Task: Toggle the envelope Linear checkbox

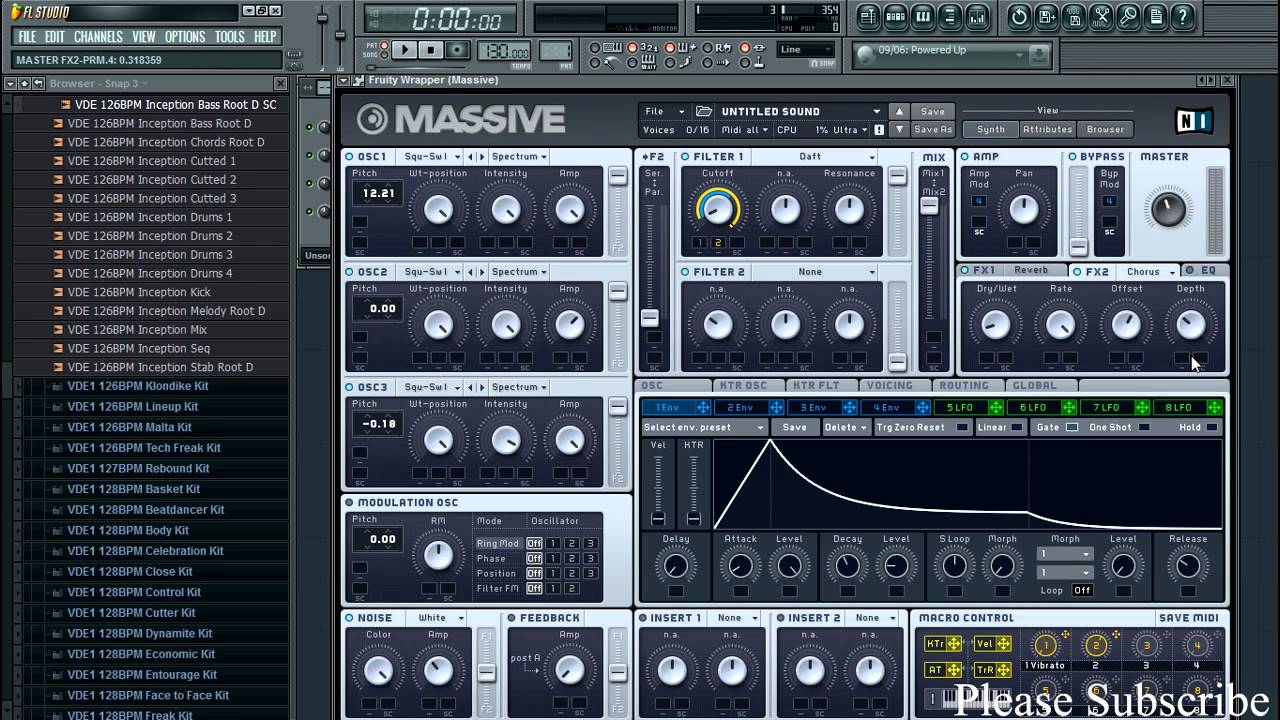Action: pos(1017,427)
